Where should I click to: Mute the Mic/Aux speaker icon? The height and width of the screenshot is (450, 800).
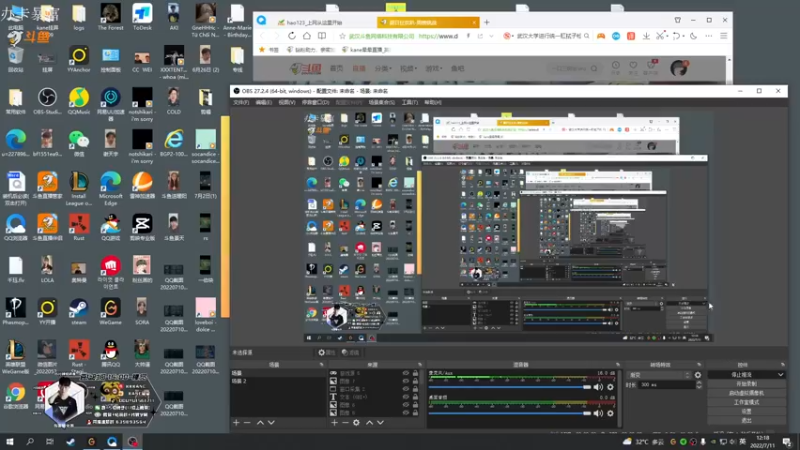click(598, 387)
